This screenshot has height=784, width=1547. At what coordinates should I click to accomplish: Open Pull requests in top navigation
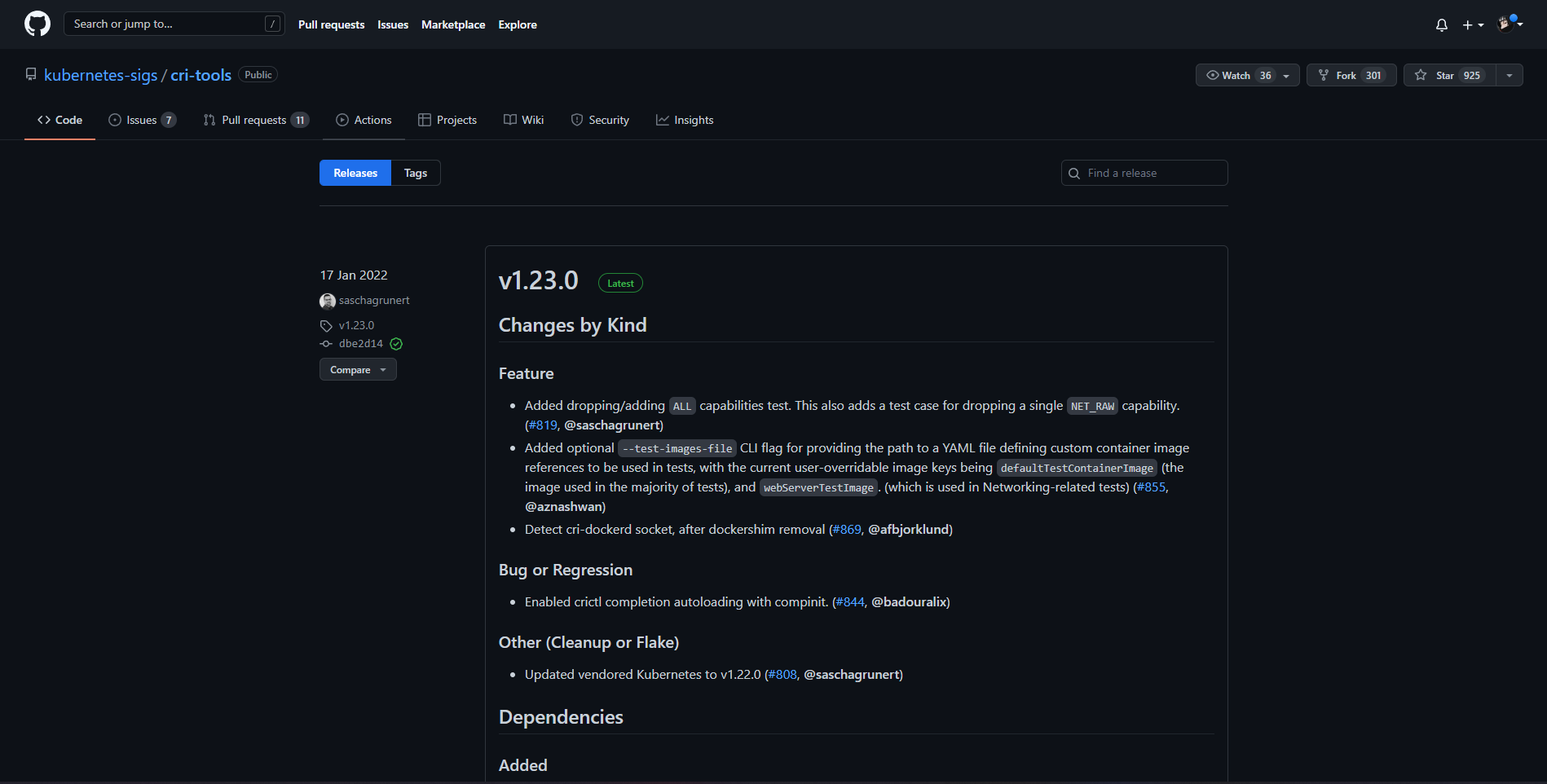tap(331, 24)
